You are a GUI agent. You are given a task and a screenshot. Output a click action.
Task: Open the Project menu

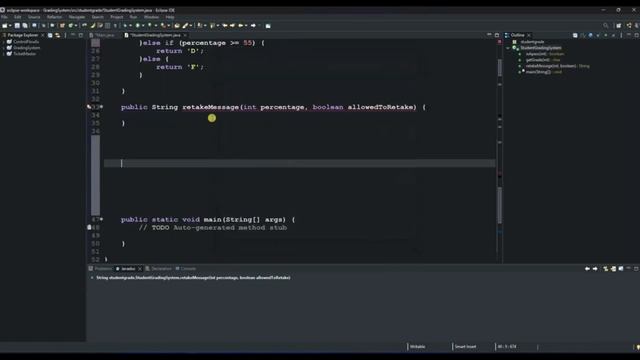tap(117, 17)
